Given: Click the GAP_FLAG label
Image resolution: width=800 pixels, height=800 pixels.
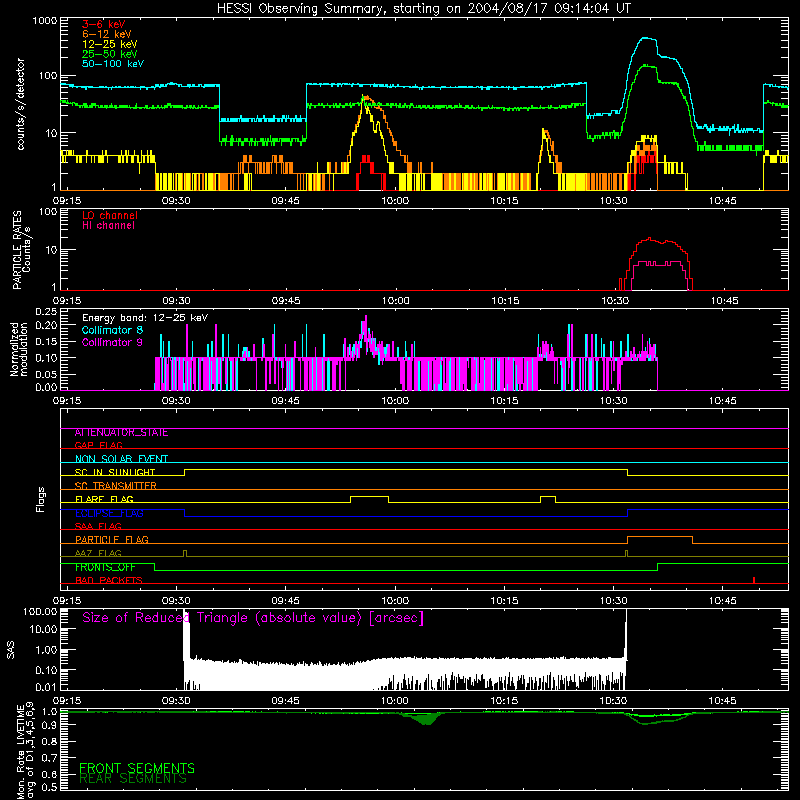Looking at the screenshot, I should click(98, 446).
